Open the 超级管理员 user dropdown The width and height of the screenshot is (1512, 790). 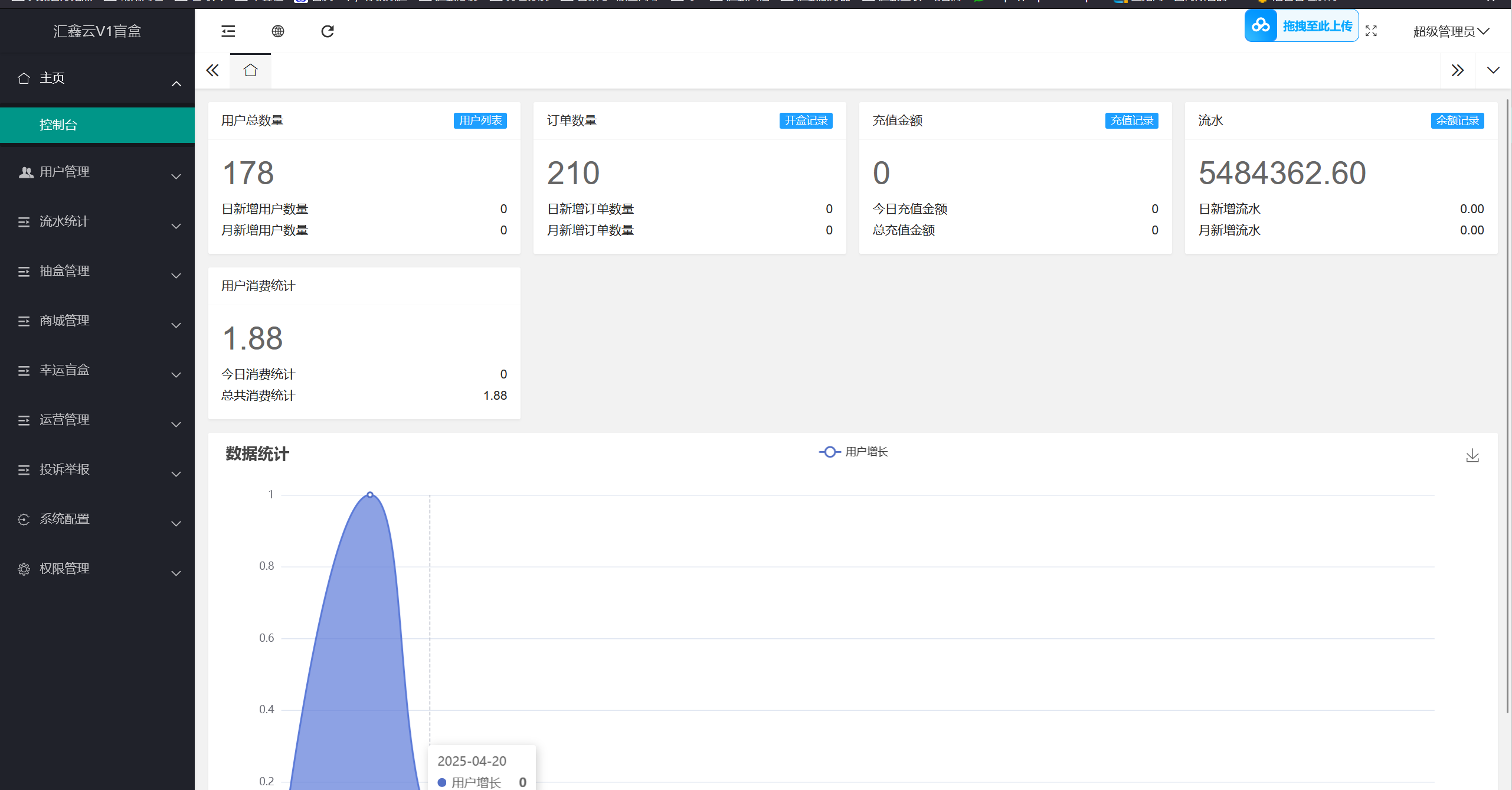1451,31
